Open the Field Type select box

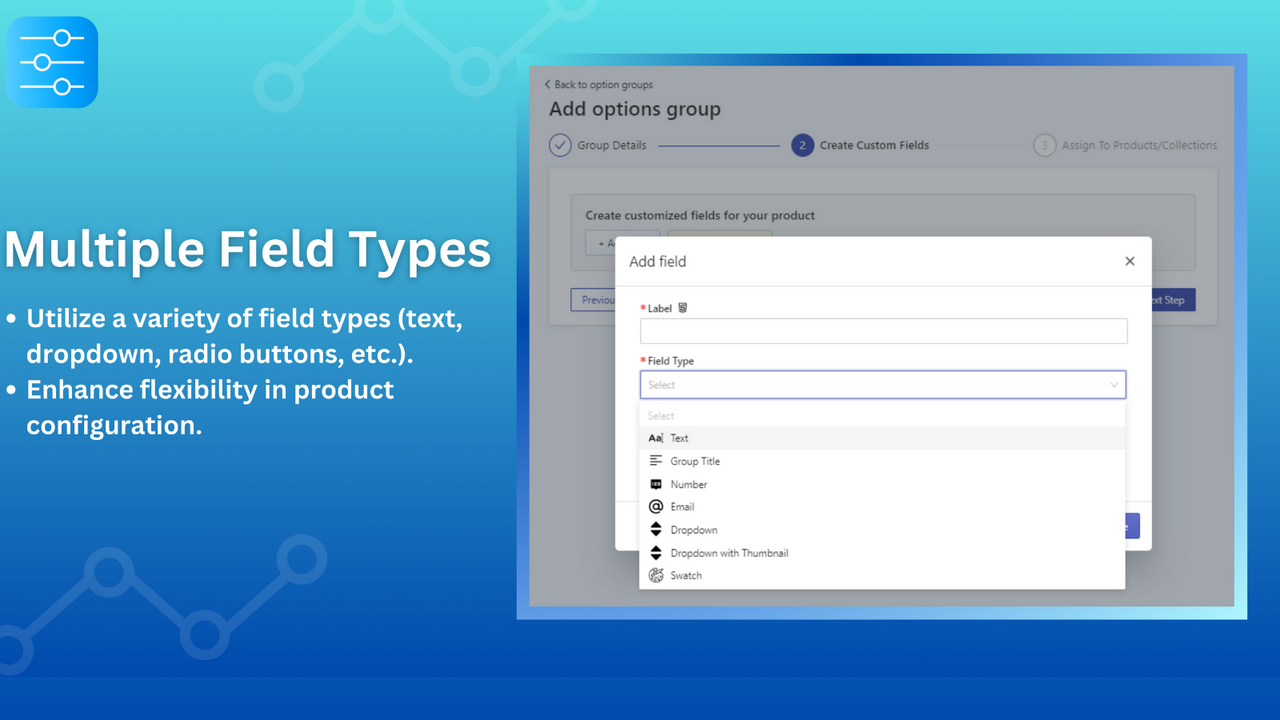click(x=883, y=385)
